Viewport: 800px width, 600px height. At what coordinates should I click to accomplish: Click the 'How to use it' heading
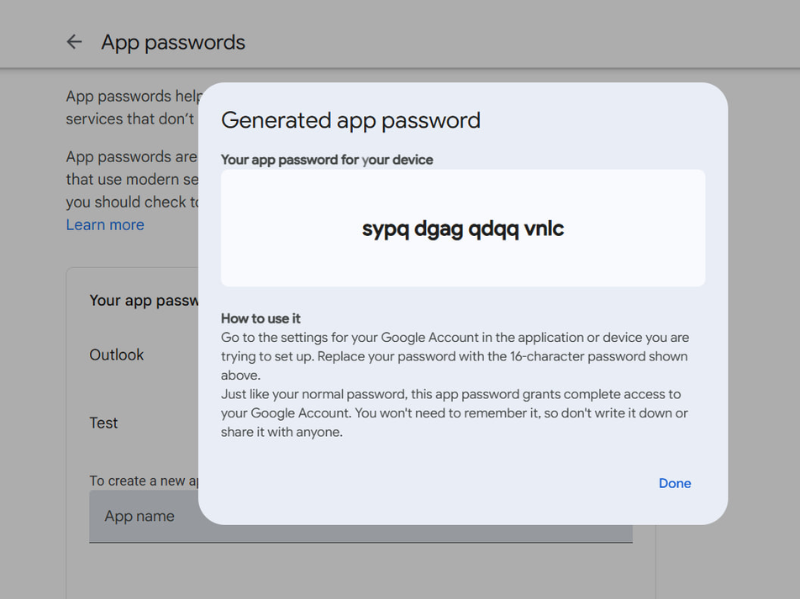(261, 318)
